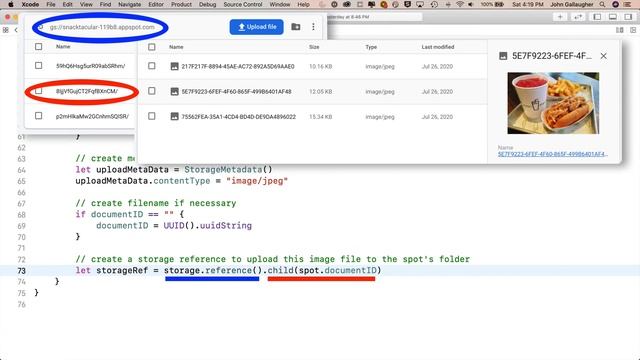Click image icon for file 5E7F9223-6FEF
The image size is (640, 360).
point(174,91)
